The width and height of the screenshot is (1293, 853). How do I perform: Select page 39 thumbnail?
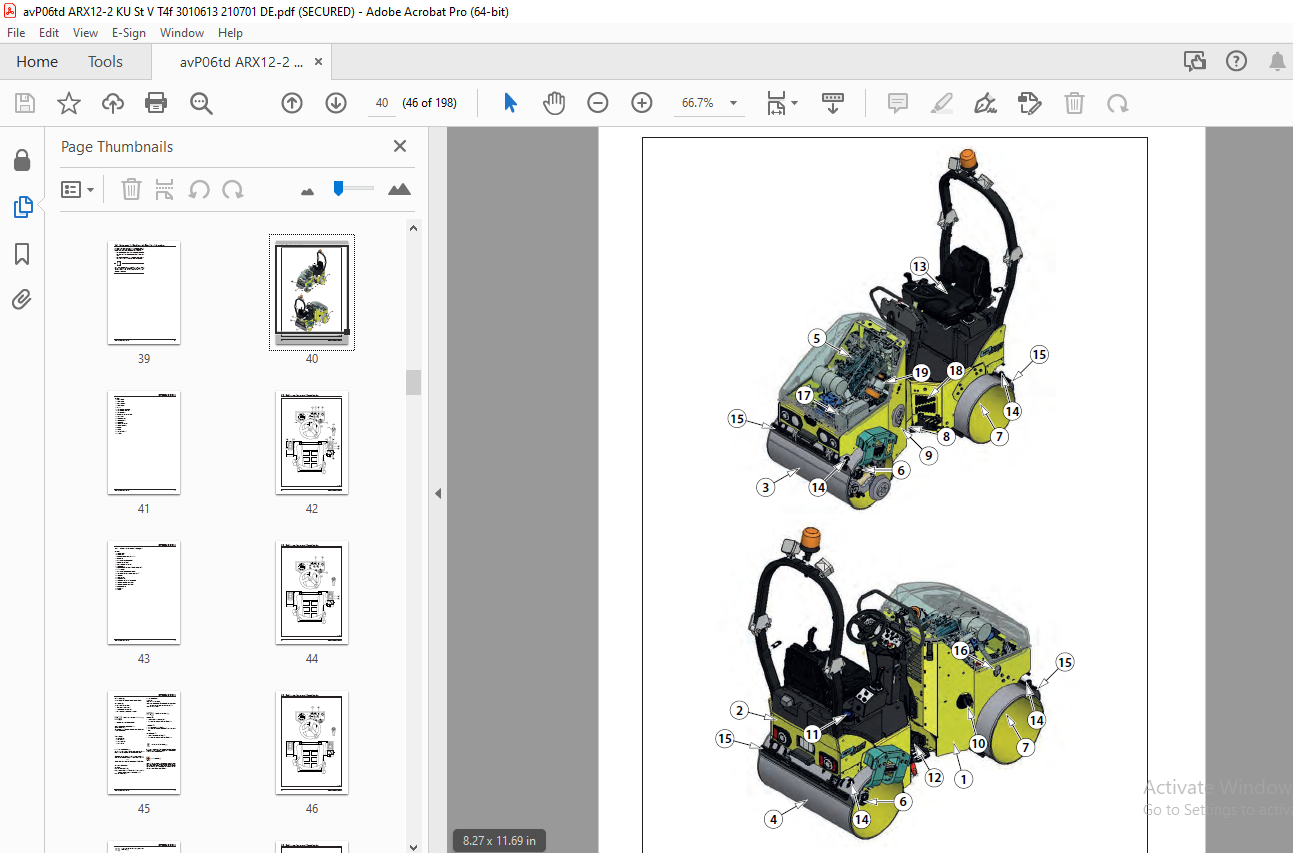[144, 292]
